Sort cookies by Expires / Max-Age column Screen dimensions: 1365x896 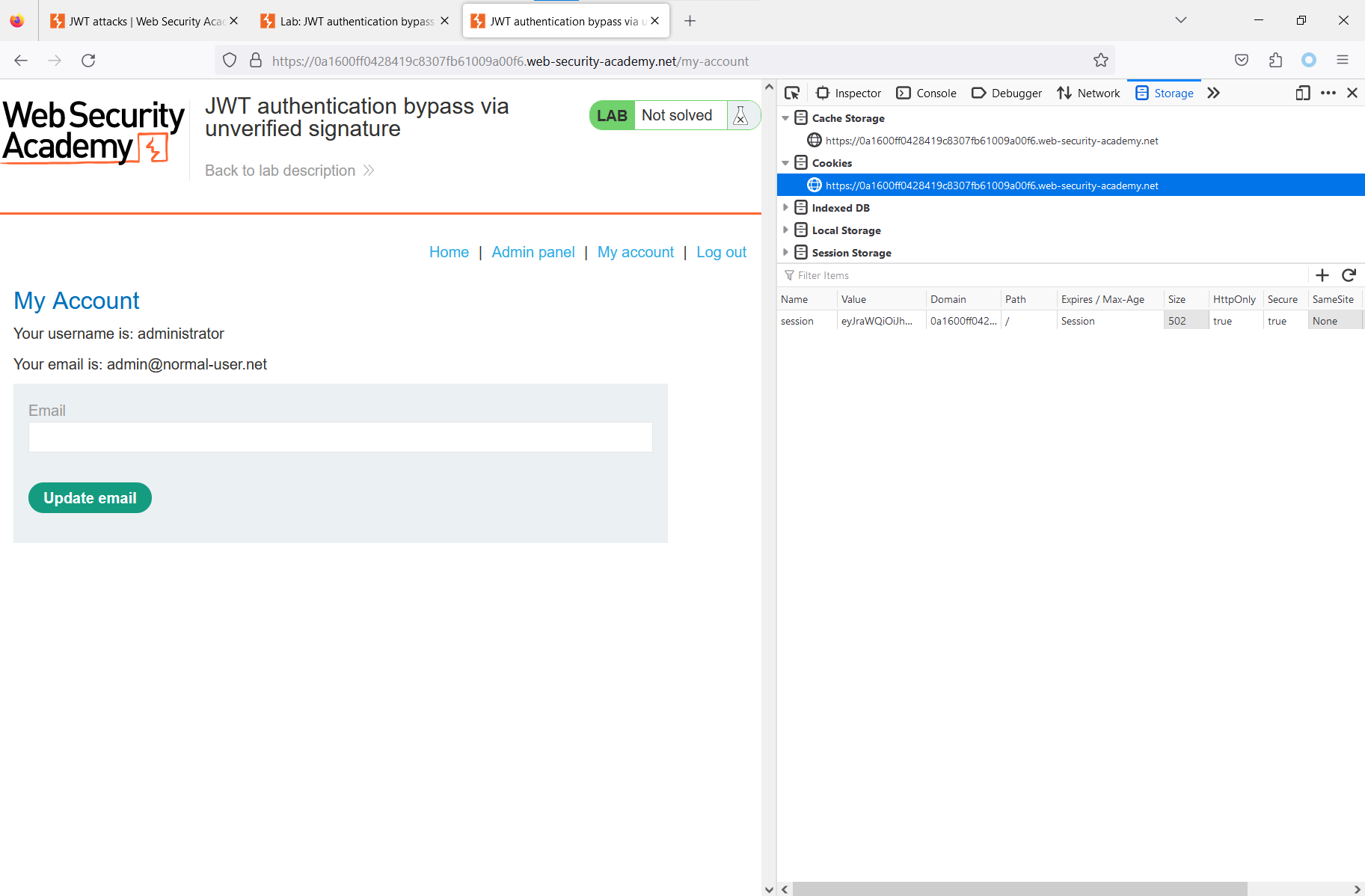click(x=1110, y=299)
